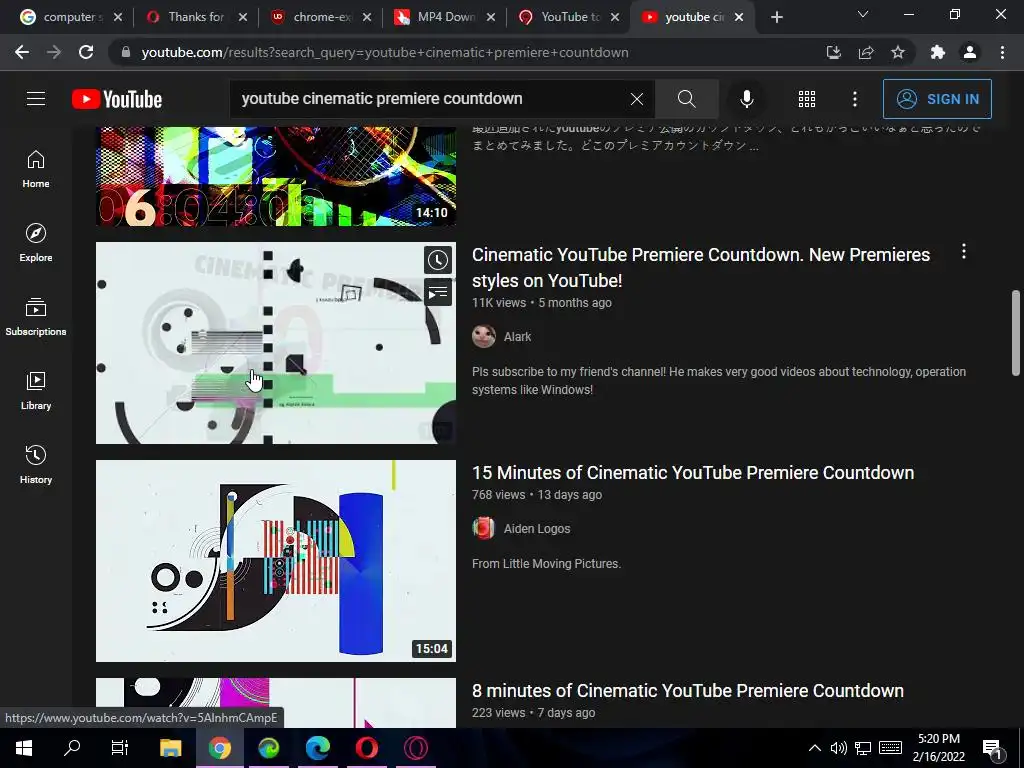Open History in the sidebar
Viewport: 1024px width, 768px height.
coord(36,464)
